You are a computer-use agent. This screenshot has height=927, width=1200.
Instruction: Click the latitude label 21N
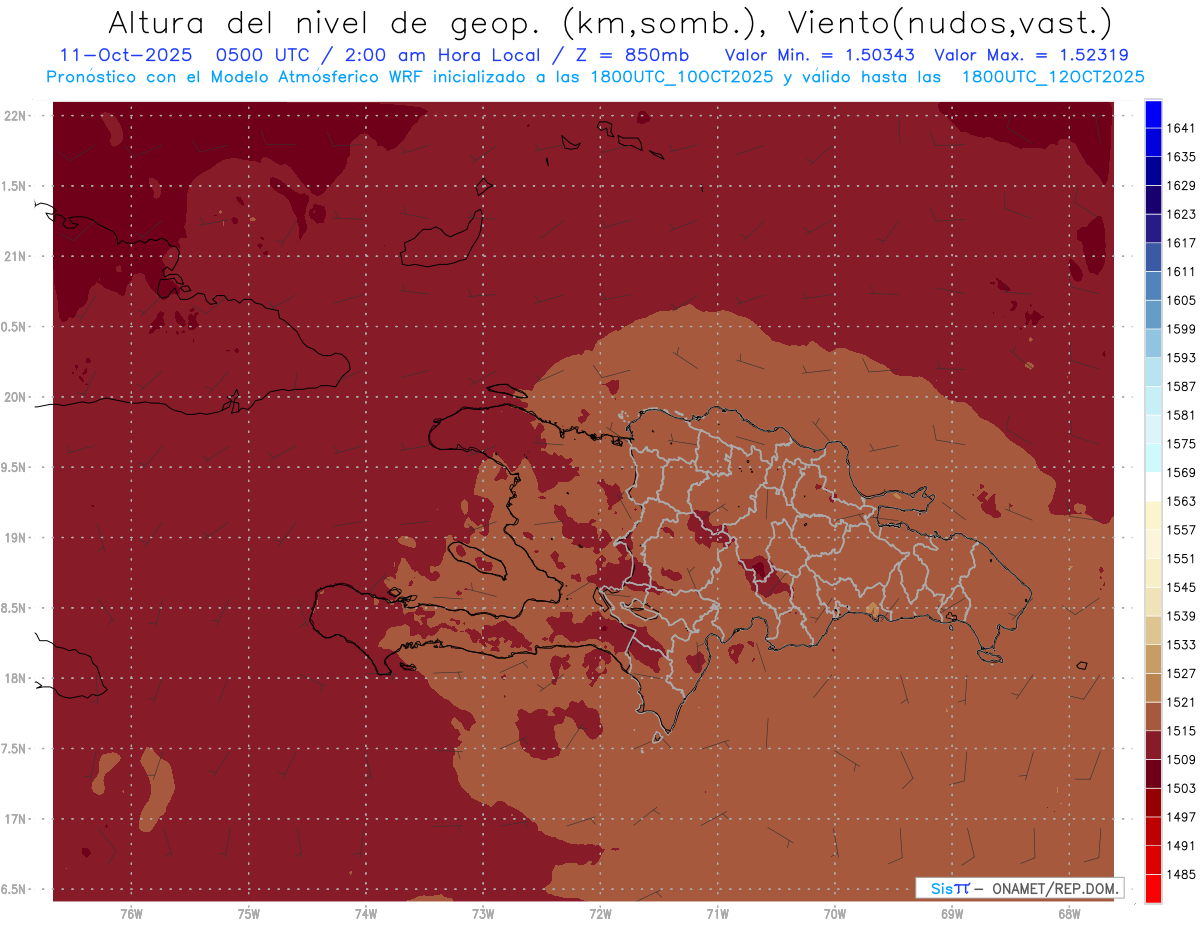pos(15,257)
